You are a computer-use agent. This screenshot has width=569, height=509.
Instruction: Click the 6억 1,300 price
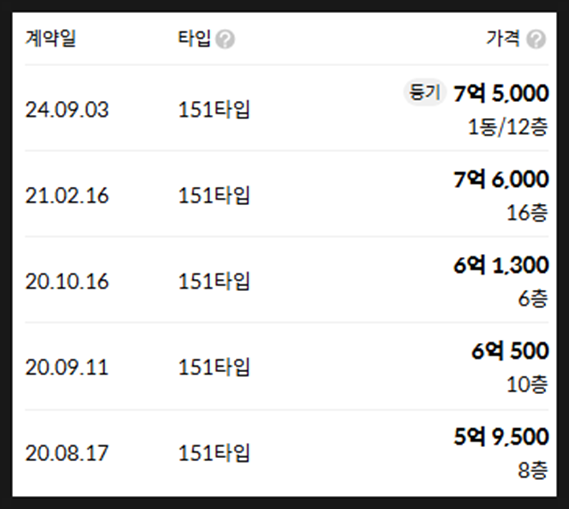(x=501, y=265)
